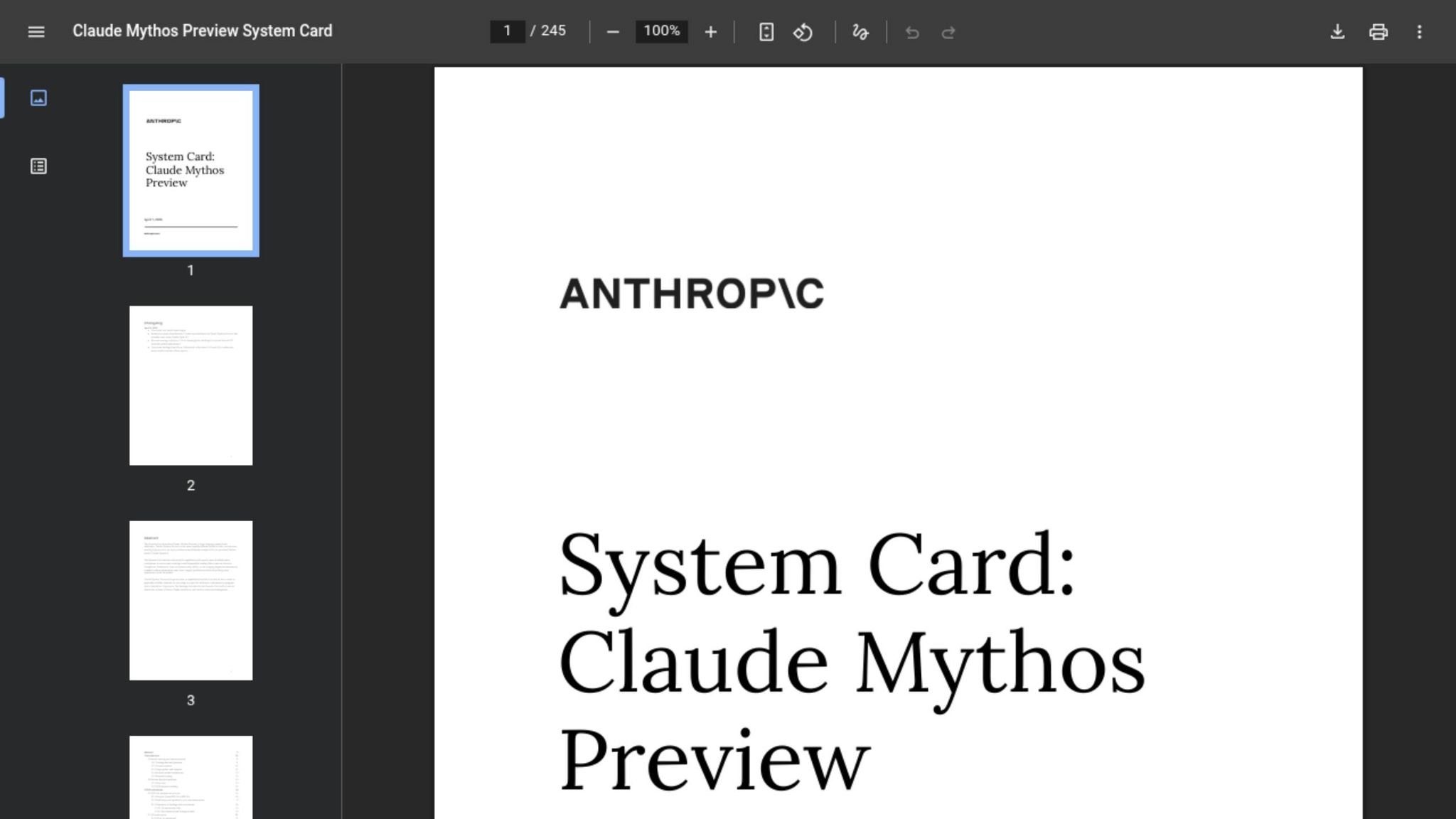Zoom out with the minus button
This screenshot has width=1456, height=819.
click(x=613, y=32)
